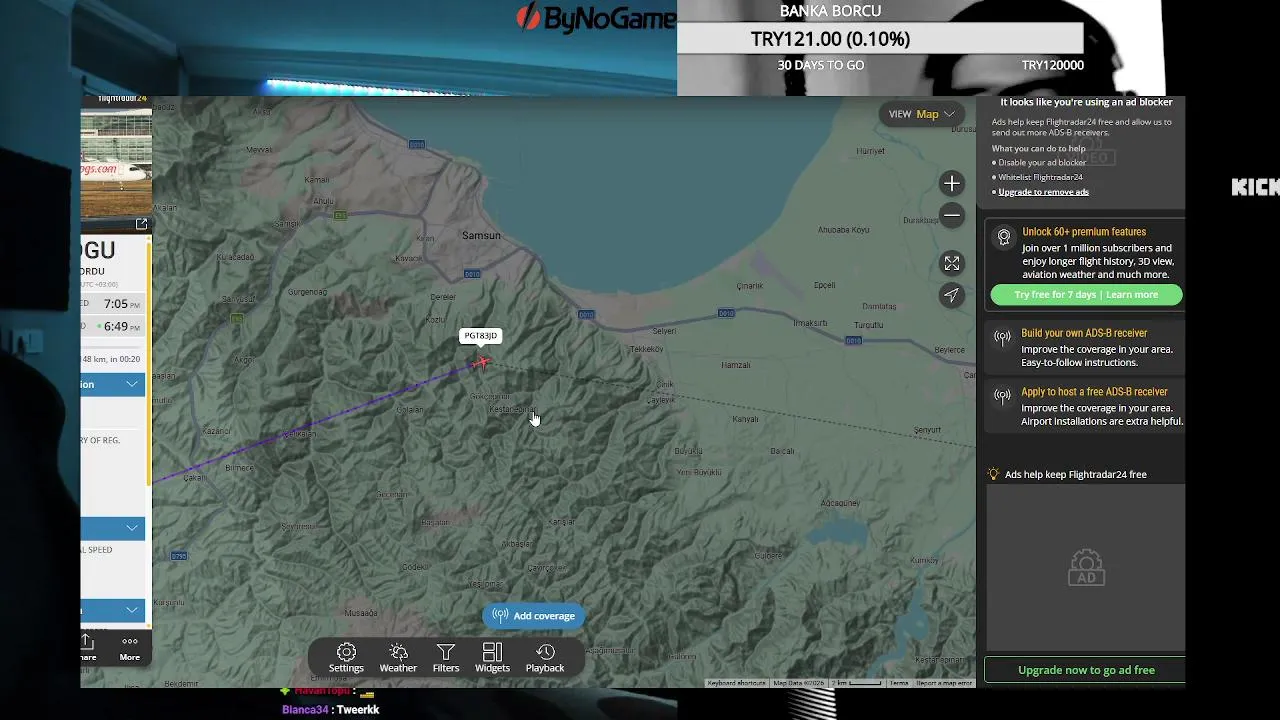Click the Çarşamba label Epçeli
The height and width of the screenshot is (720, 1280).
tap(824, 285)
